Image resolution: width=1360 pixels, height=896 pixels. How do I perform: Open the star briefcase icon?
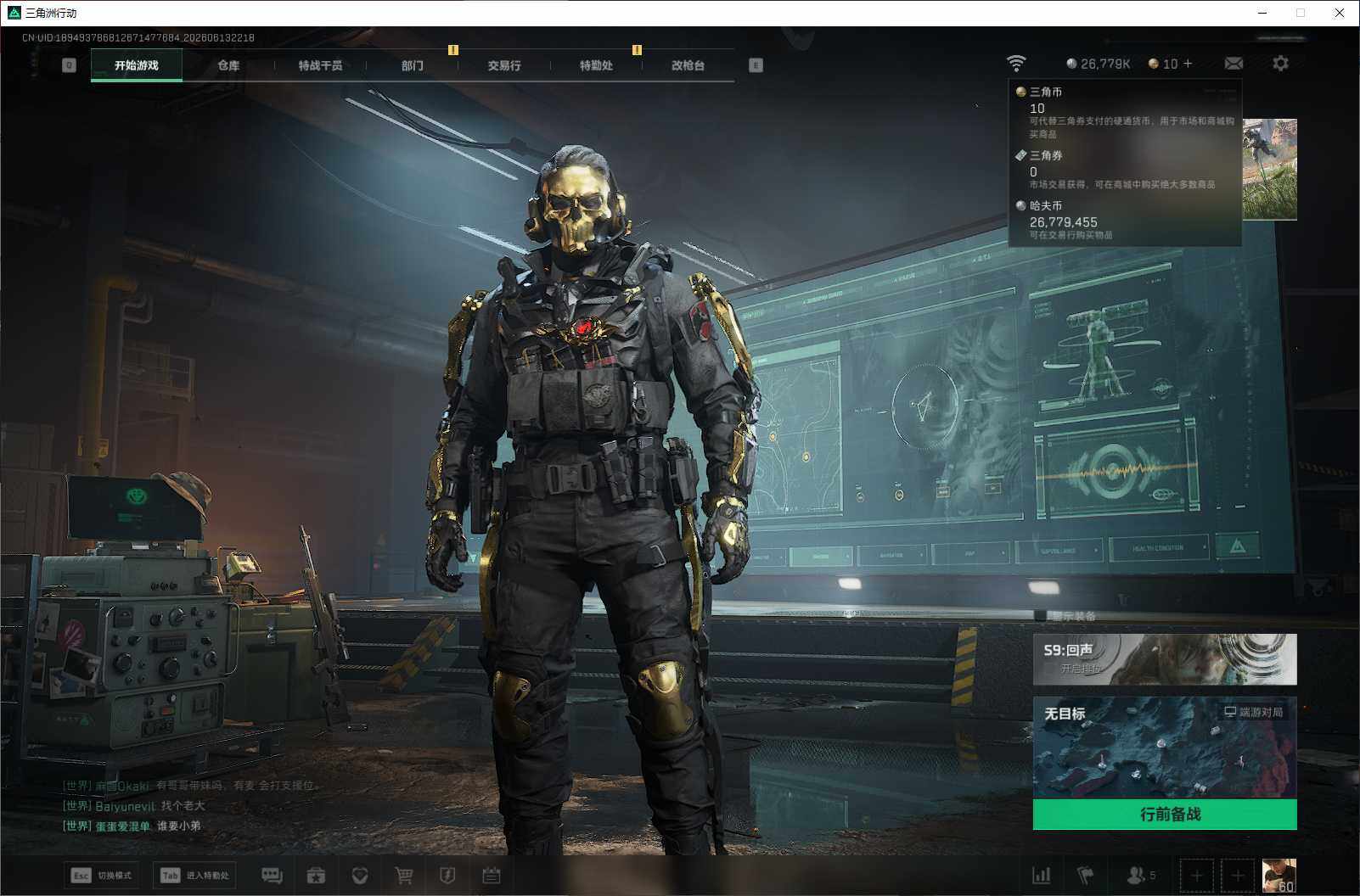(x=316, y=876)
